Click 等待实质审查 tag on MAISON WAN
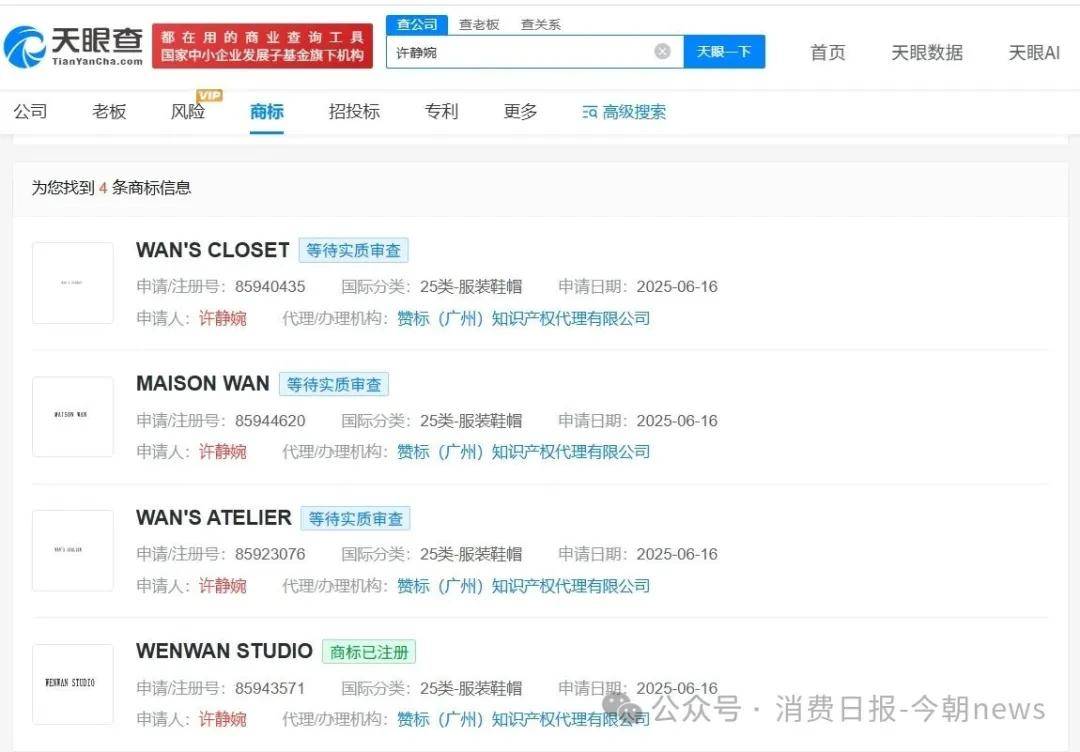 click(334, 384)
